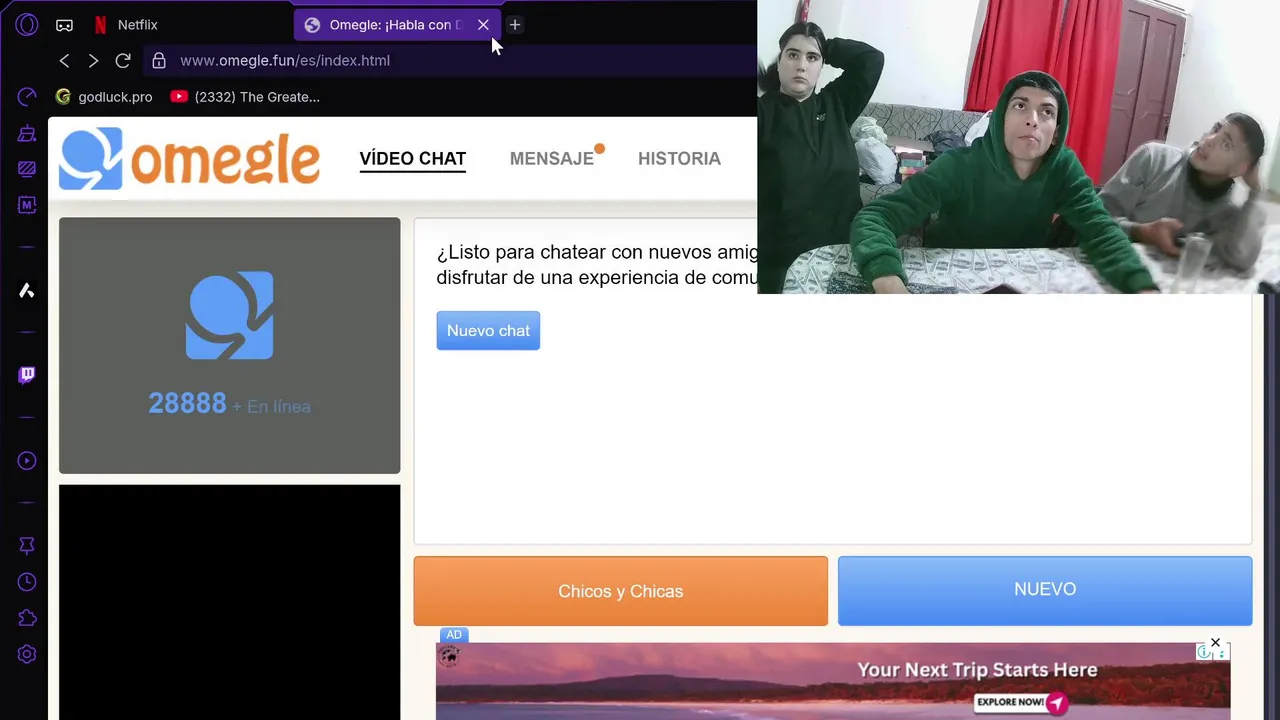Open Extensions puzzle icon in sidebar
The height and width of the screenshot is (720, 1280).
pyautogui.click(x=27, y=618)
